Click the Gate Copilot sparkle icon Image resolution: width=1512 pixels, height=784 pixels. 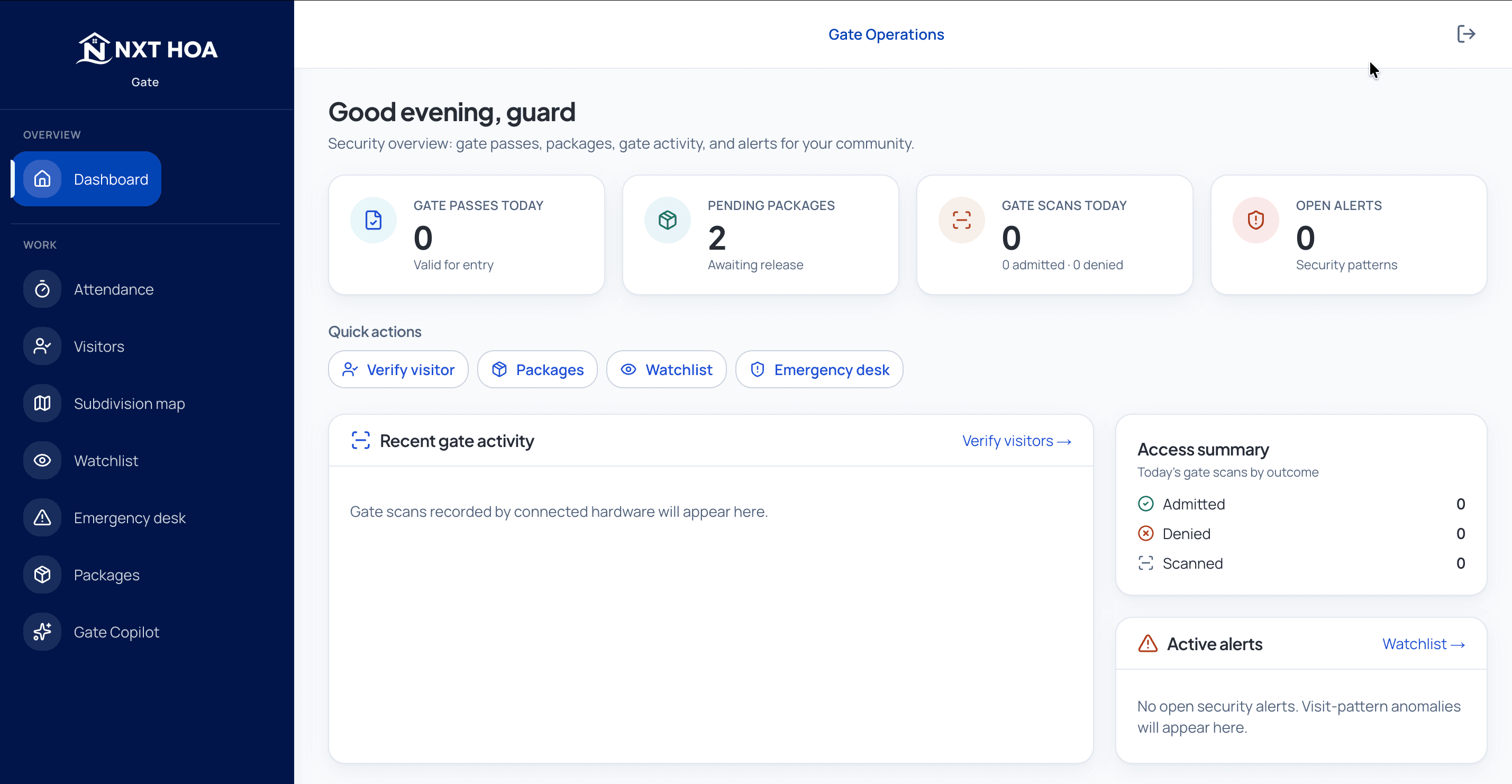pyautogui.click(x=42, y=632)
